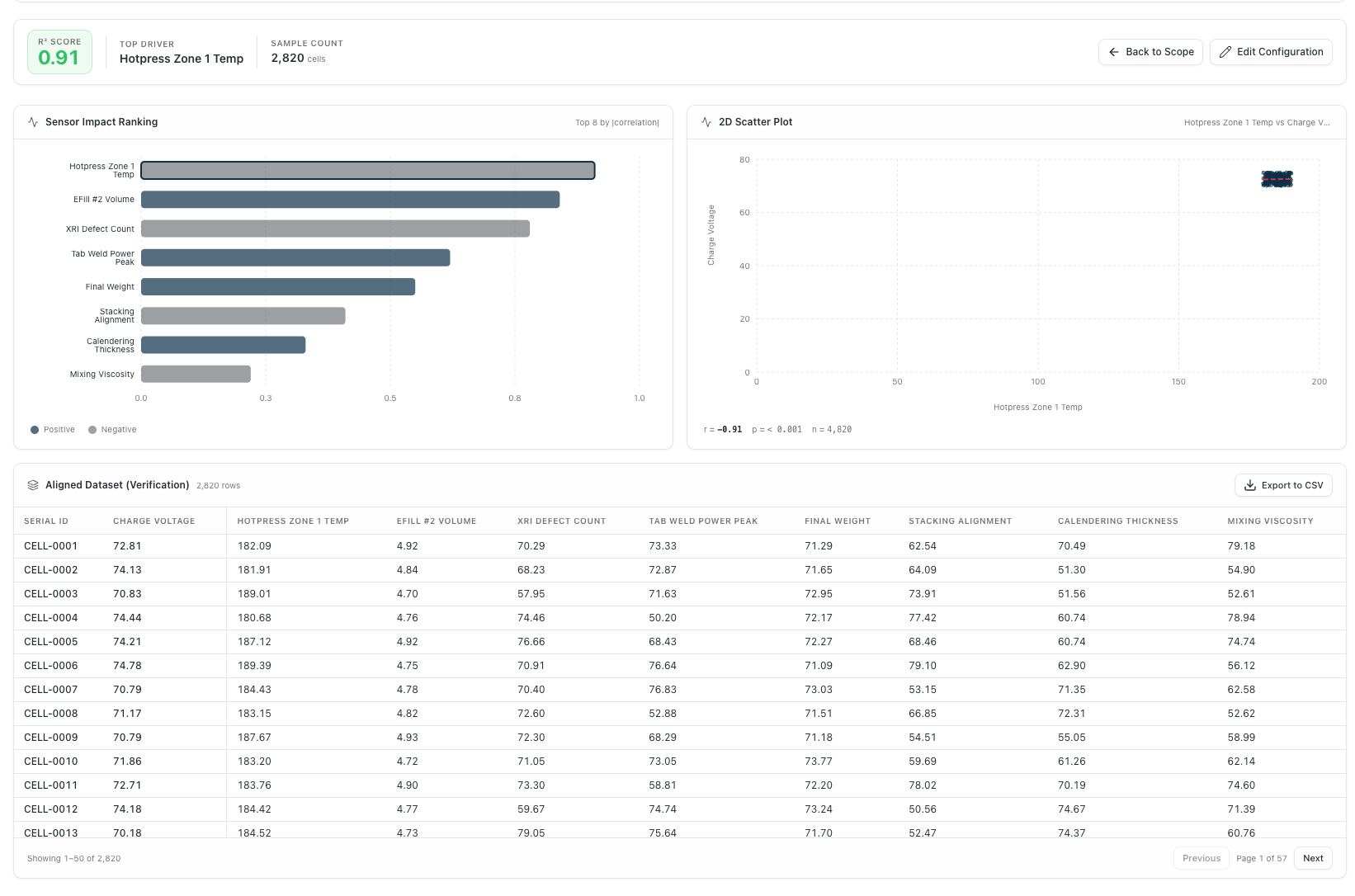The width and height of the screenshot is (1355, 896).
Task: Click the Edit Configuration pencil icon
Action: tap(1225, 52)
